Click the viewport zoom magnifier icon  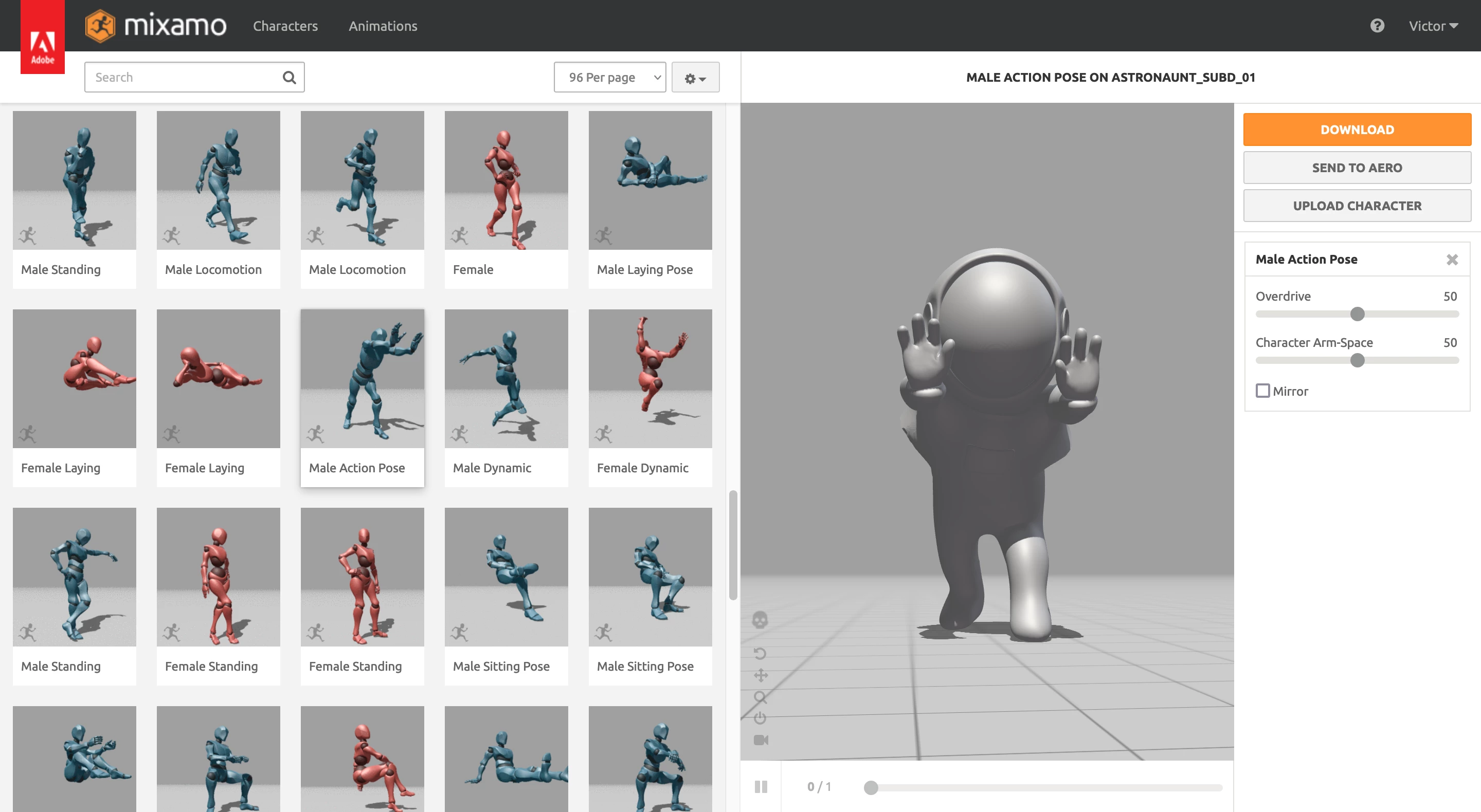[x=760, y=697]
